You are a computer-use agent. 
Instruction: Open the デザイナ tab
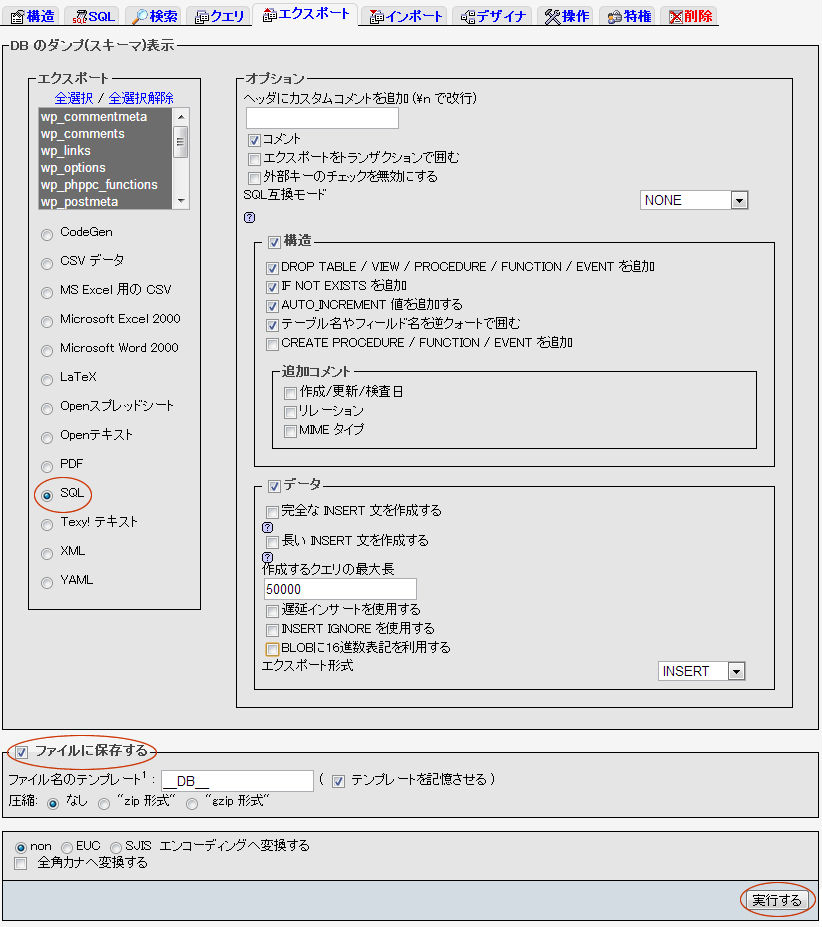pyautogui.click(x=493, y=16)
